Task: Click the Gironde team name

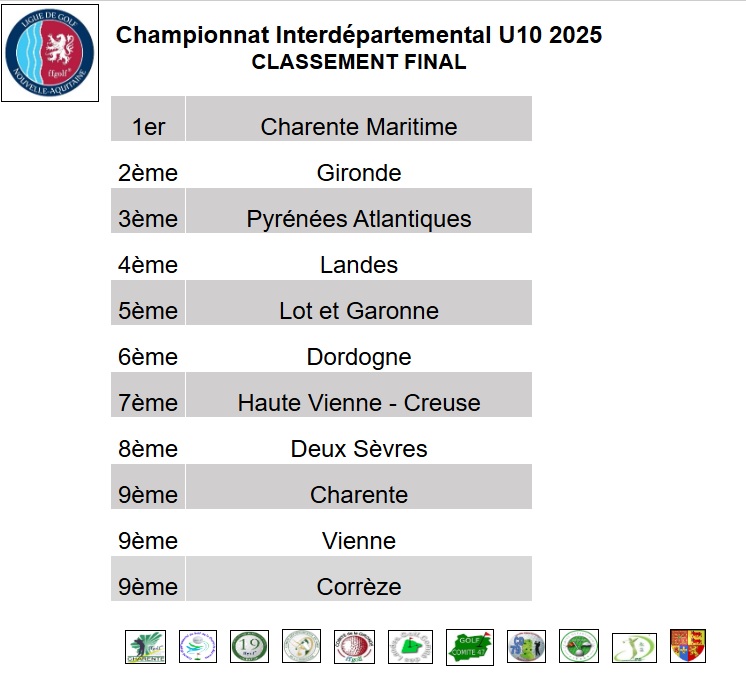Action: click(x=359, y=173)
